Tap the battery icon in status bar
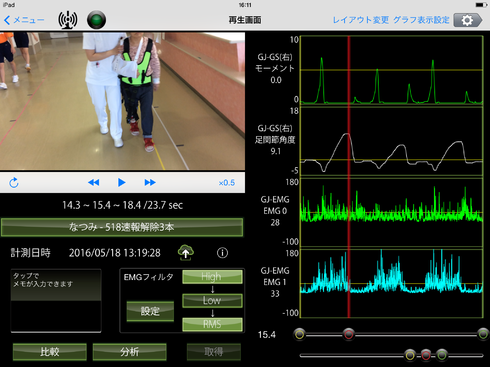Screen dimensions: 490x367 point(481,5)
